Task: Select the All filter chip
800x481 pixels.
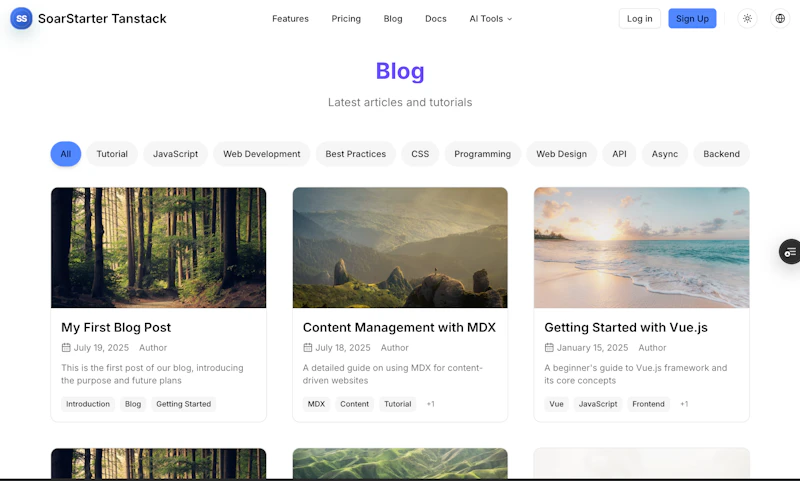Action: pyautogui.click(x=66, y=154)
